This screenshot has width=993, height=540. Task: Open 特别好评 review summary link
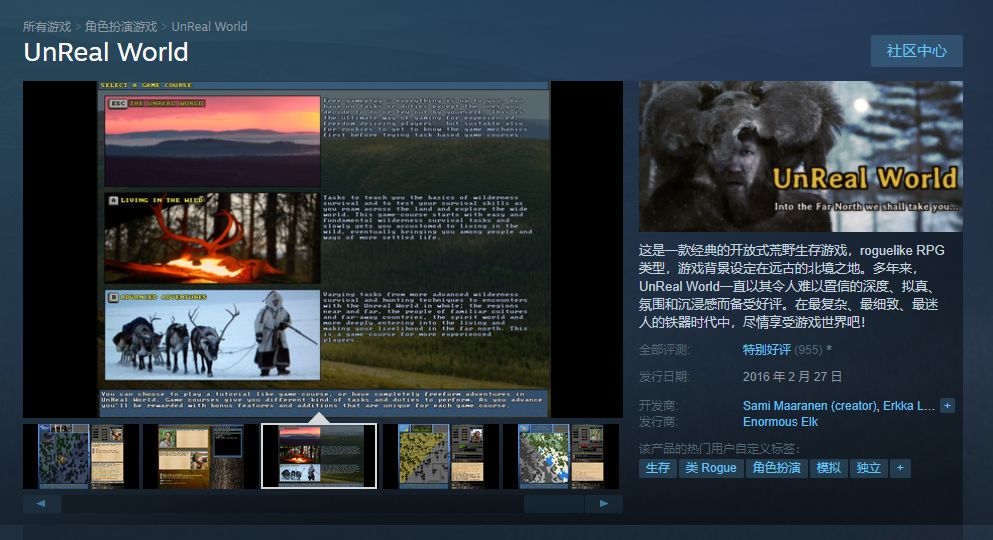pos(766,349)
